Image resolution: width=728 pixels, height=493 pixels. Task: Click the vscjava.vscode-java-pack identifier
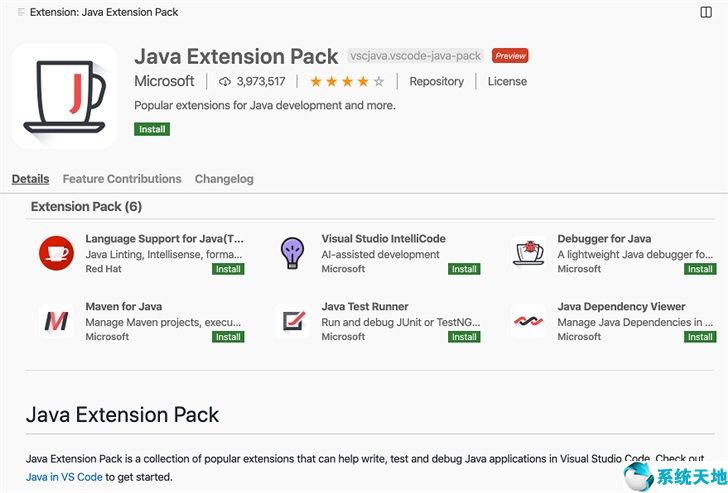(416, 56)
